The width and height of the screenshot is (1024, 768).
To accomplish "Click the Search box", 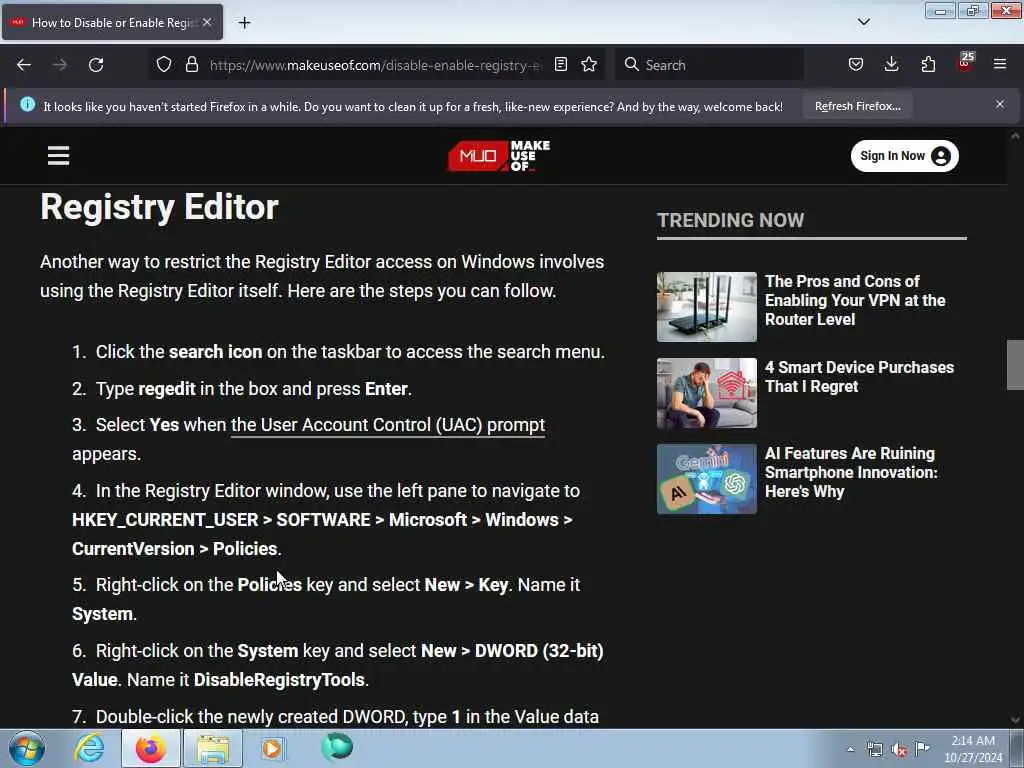I will 710,65.
